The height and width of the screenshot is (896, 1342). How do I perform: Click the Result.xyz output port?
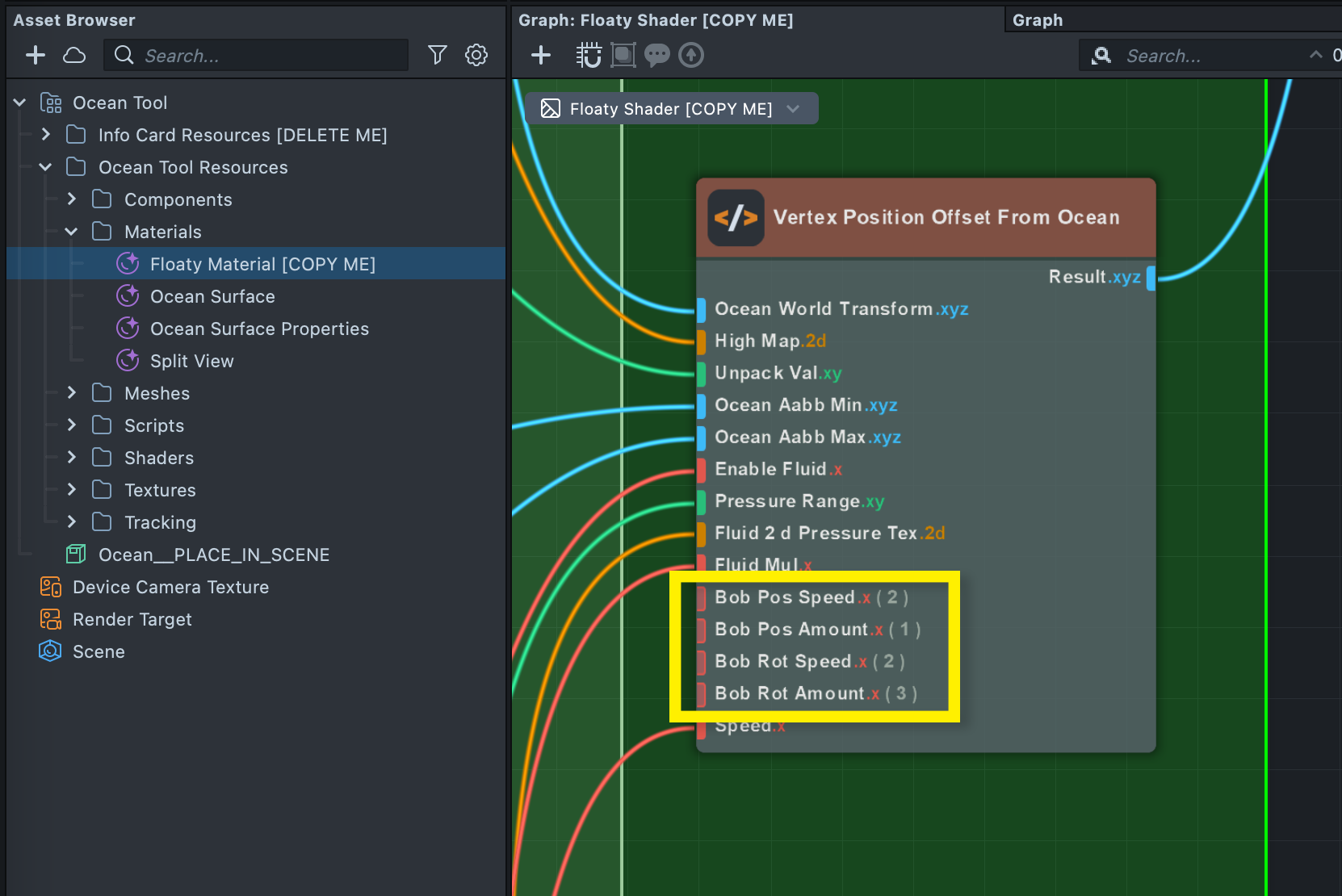[1151, 278]
